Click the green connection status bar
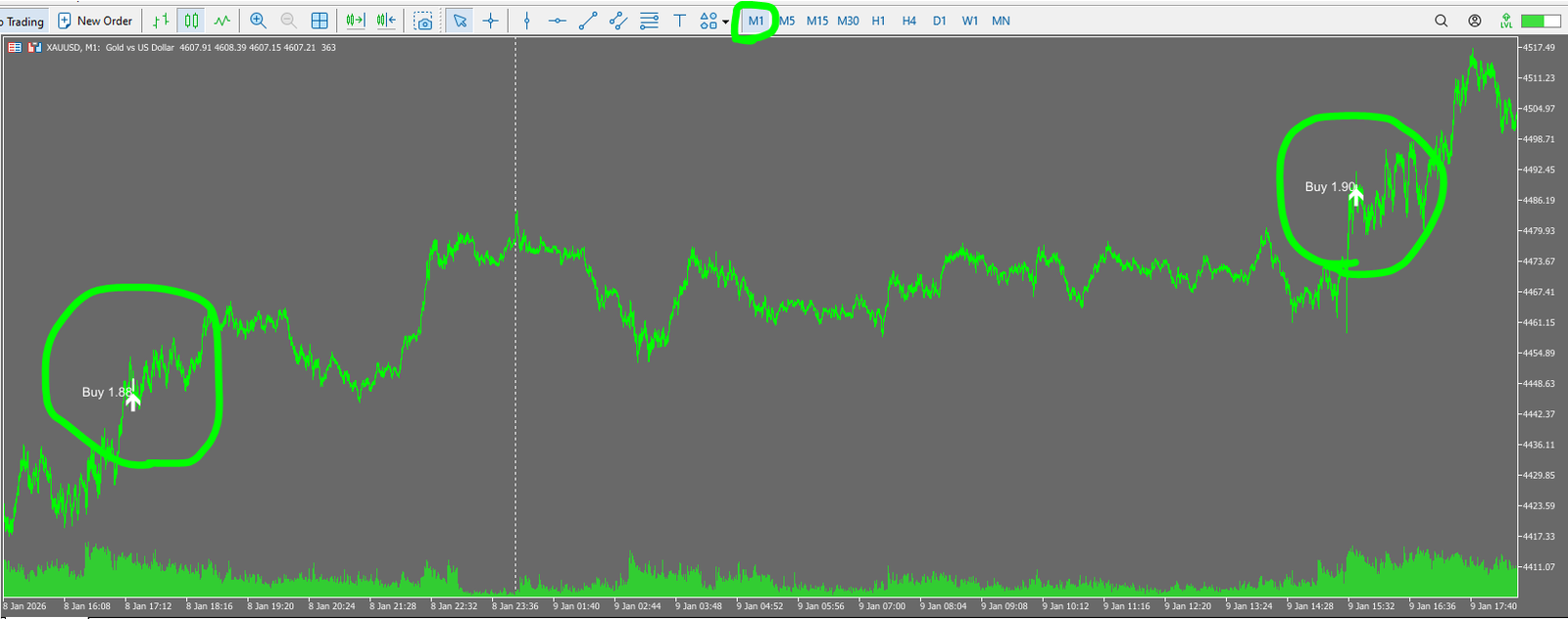1568x619 pixels. (1540, 21)
